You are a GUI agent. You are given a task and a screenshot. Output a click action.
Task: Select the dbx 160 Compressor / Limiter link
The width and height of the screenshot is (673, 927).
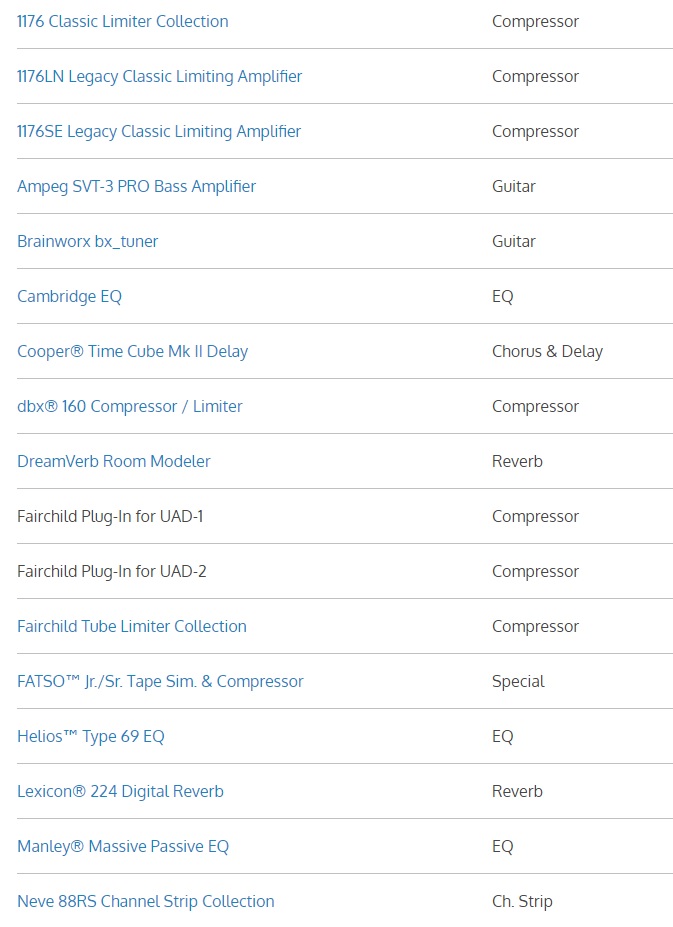pyautogui.click(x=129, y=406)
